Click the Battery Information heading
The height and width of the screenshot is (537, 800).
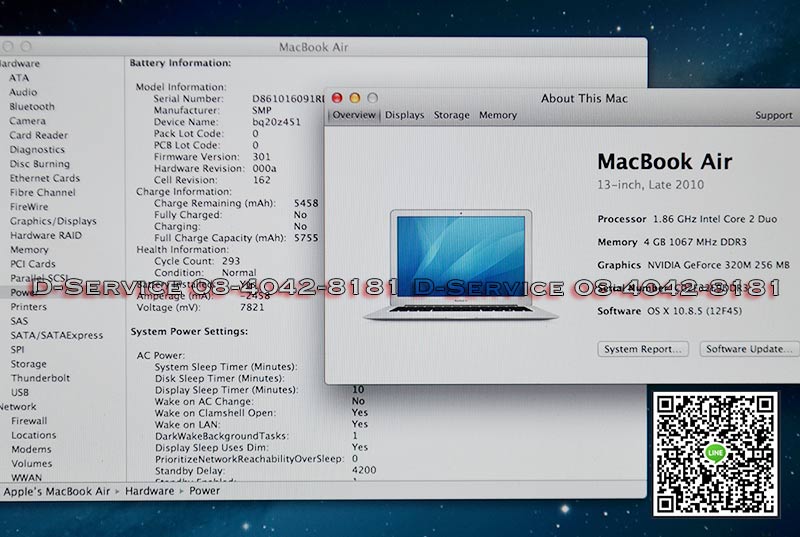click(x=180, y=63)
